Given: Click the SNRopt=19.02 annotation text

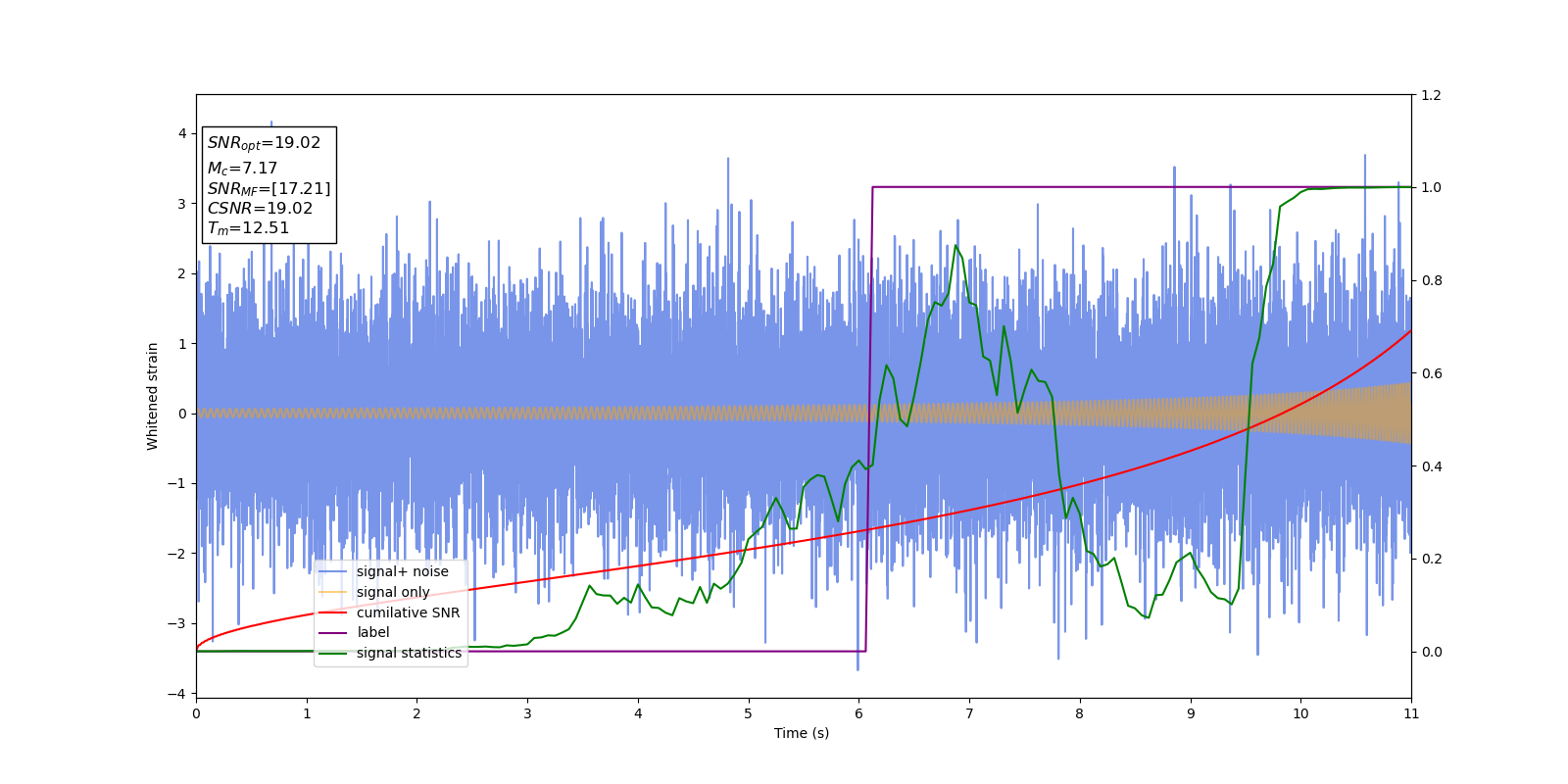Looking at the screenshot, I should [264, 143].
